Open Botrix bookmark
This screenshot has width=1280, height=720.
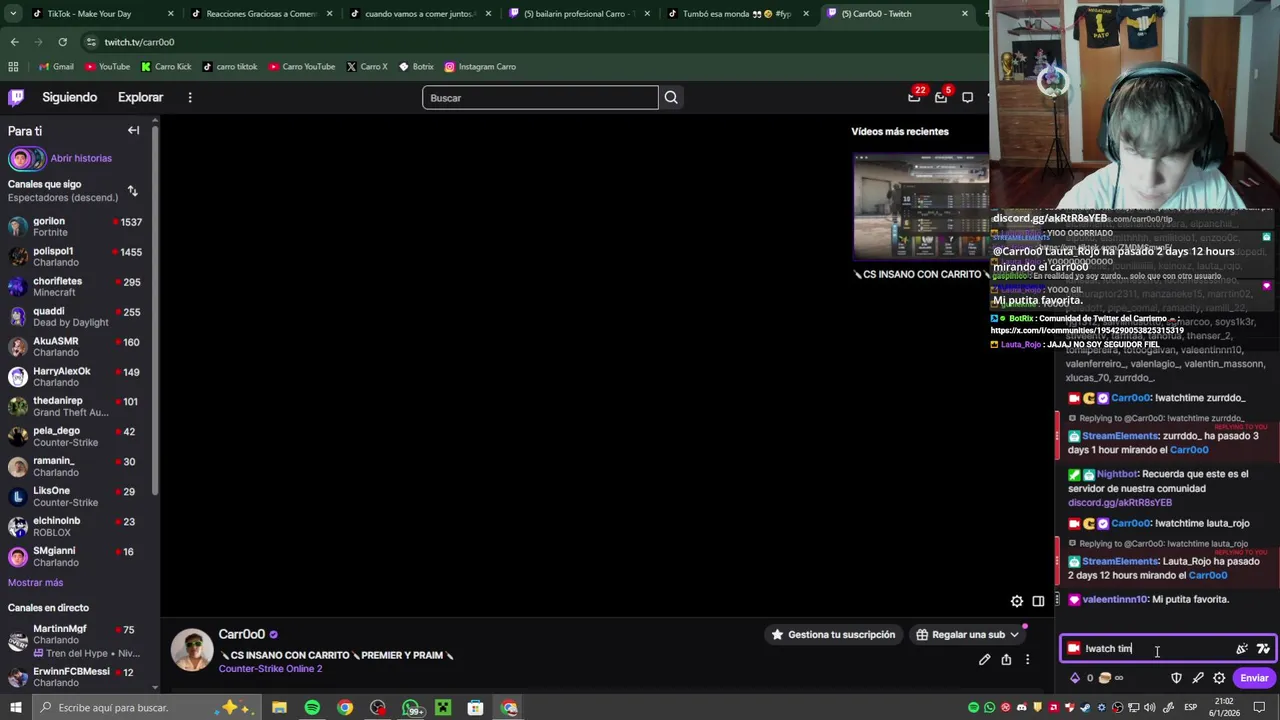click(416, 67)
